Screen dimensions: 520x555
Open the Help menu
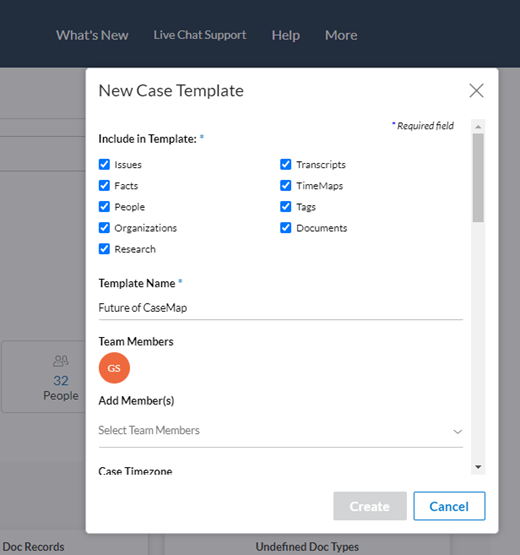click(x=286, y=35)
